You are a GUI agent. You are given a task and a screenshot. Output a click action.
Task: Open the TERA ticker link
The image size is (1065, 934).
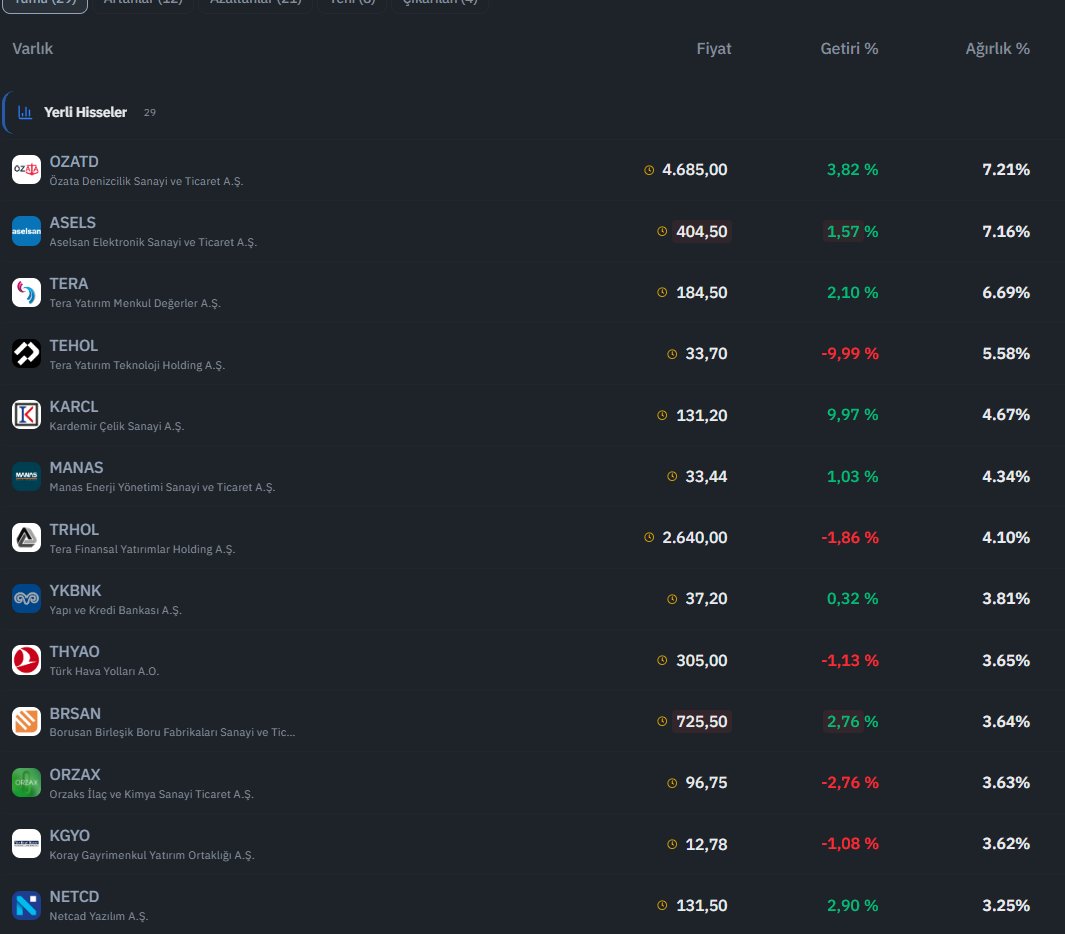(69, 284)
